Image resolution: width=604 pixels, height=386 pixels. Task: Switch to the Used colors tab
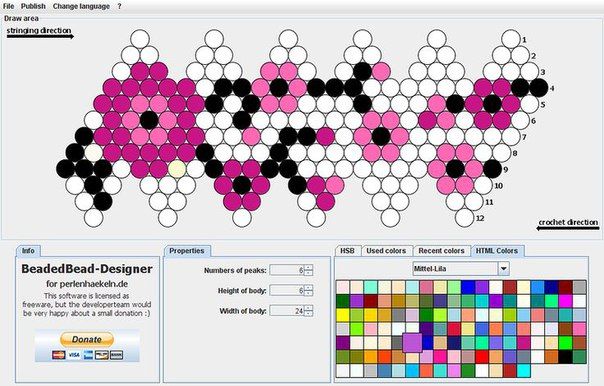tap(386, 251)
